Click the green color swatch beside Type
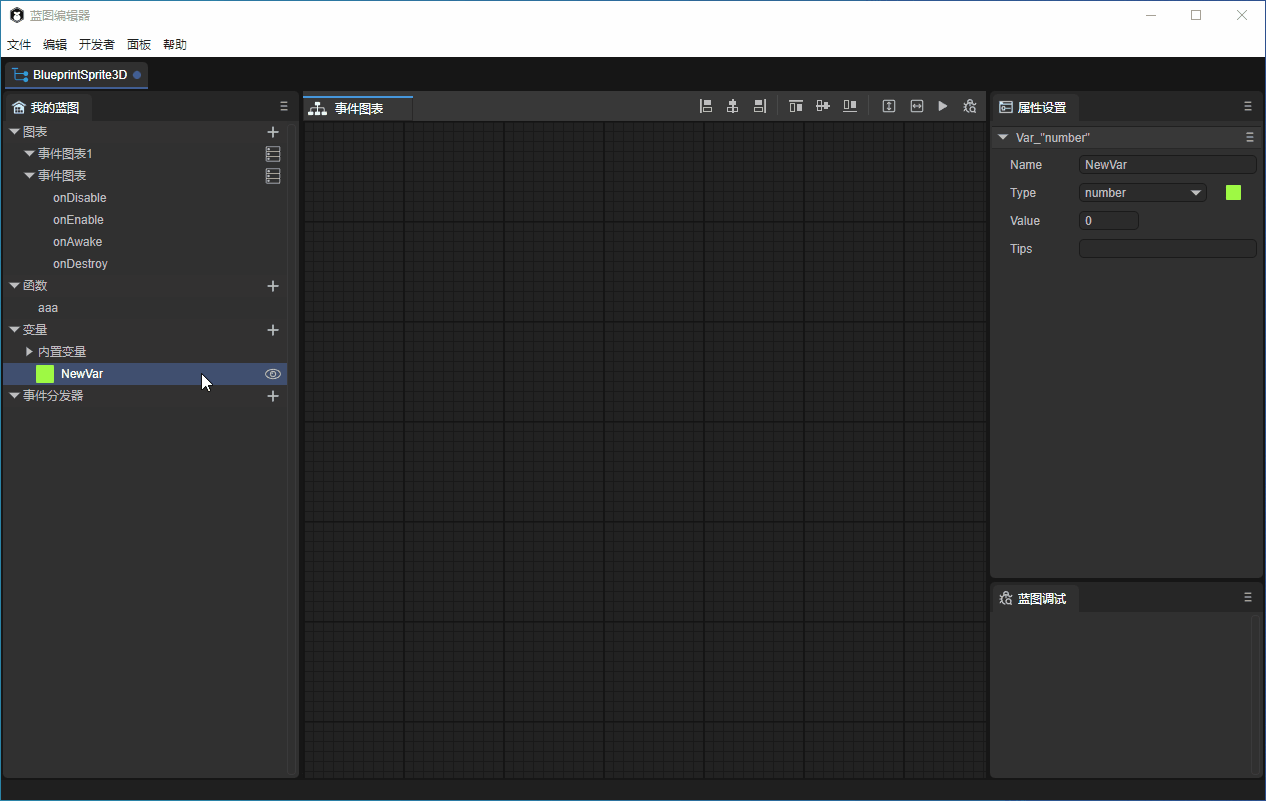The width and height of the screenshot is (1266, 801). [1233, 193]
